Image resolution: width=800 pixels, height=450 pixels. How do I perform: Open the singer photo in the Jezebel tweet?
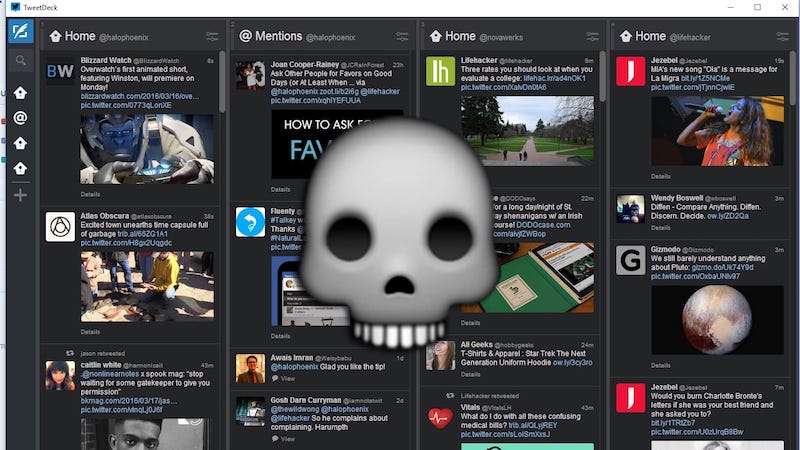717,131
